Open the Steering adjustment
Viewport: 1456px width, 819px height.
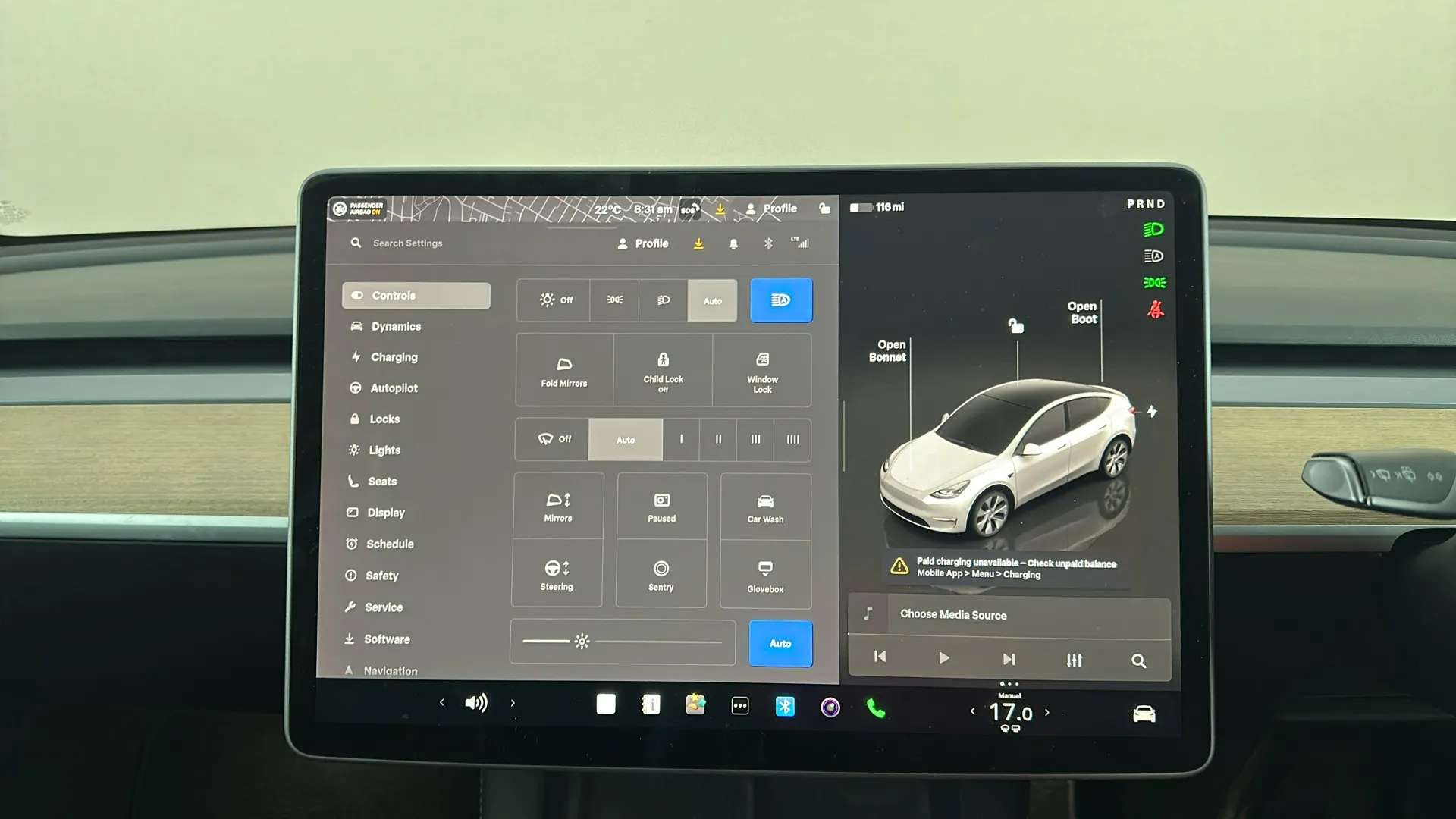point(557,575)
